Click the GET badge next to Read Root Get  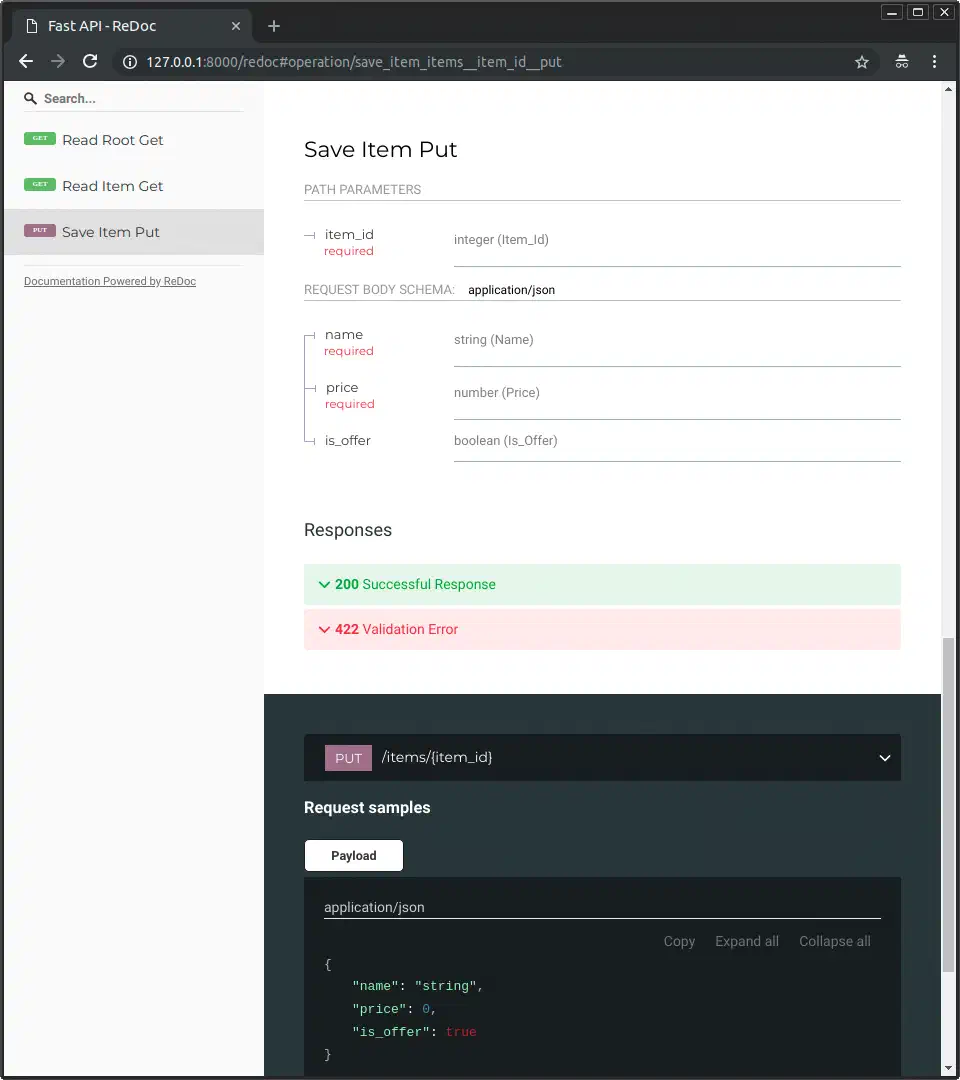coord(39,139)
